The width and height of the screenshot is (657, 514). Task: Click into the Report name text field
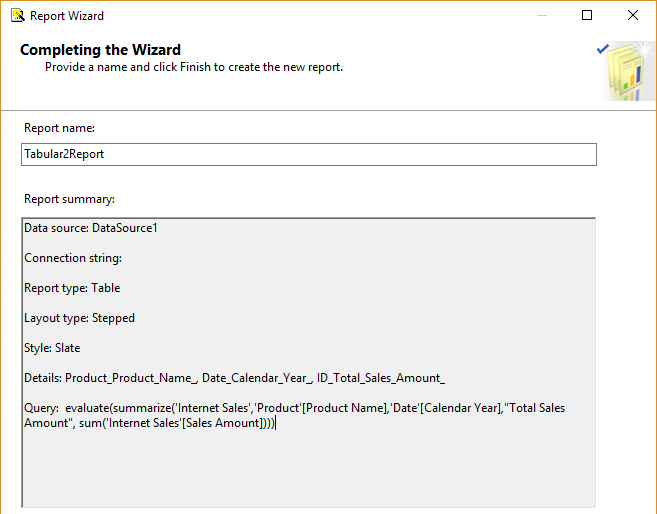309,155
